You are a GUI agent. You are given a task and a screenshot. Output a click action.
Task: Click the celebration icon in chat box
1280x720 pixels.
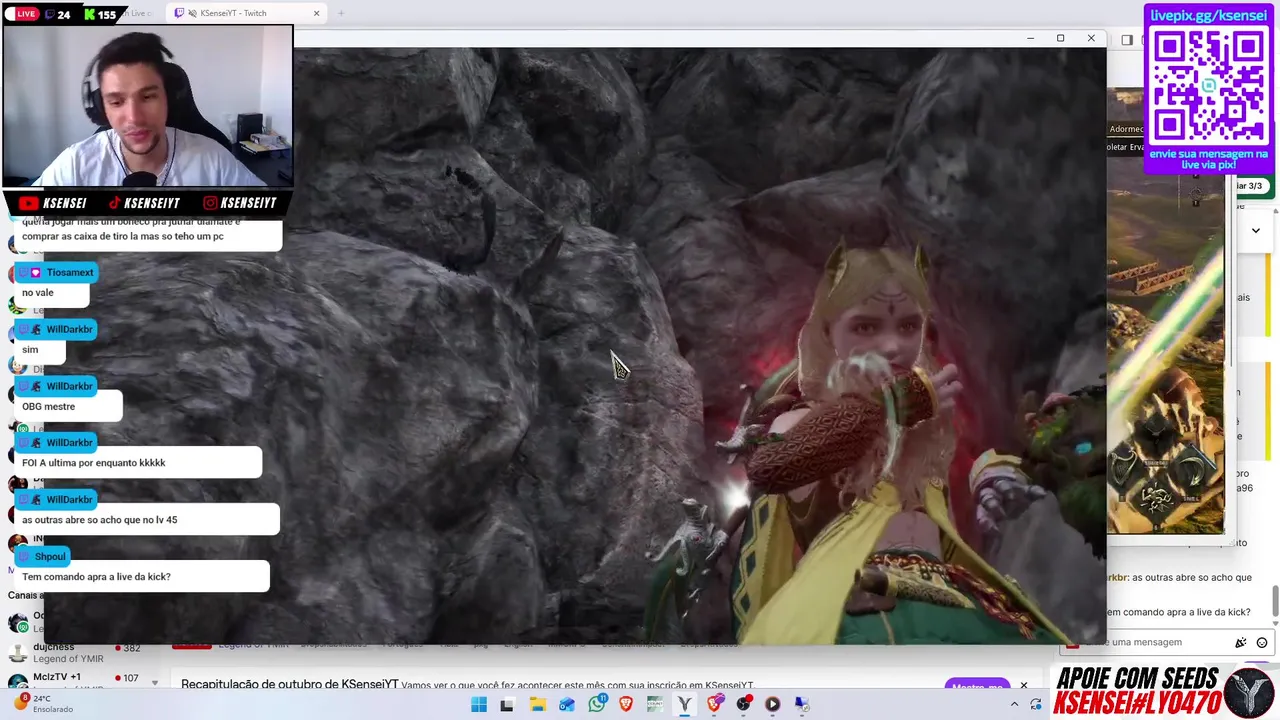1241,642
